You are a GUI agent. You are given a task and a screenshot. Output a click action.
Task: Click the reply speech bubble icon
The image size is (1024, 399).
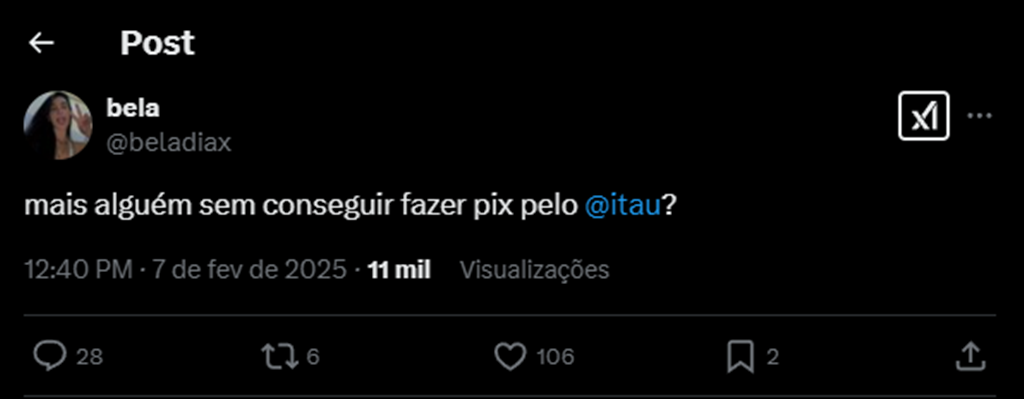50,357
